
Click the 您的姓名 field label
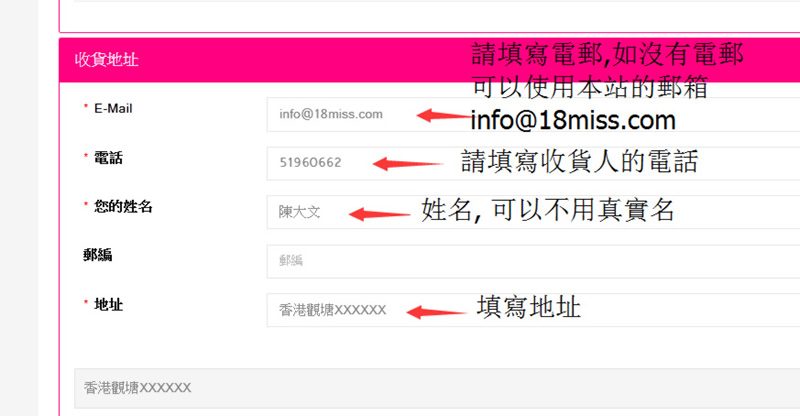coord(123,206)
